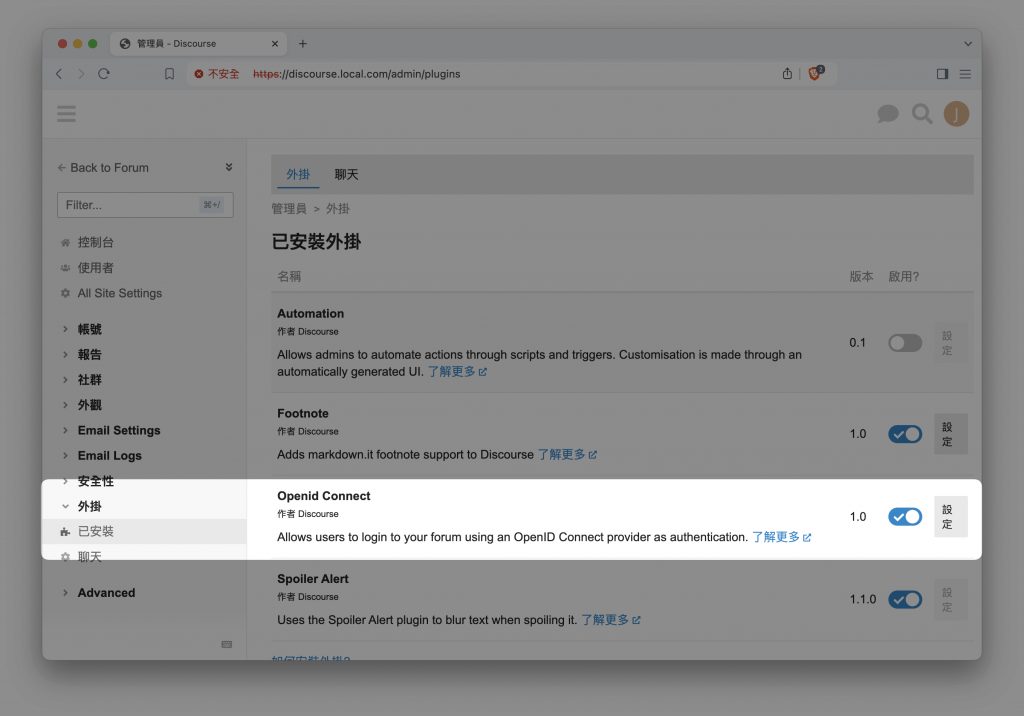Open 設定 for Openid Connect plugin
Screen dimensions: 1024x716
[x=950, y=517]
